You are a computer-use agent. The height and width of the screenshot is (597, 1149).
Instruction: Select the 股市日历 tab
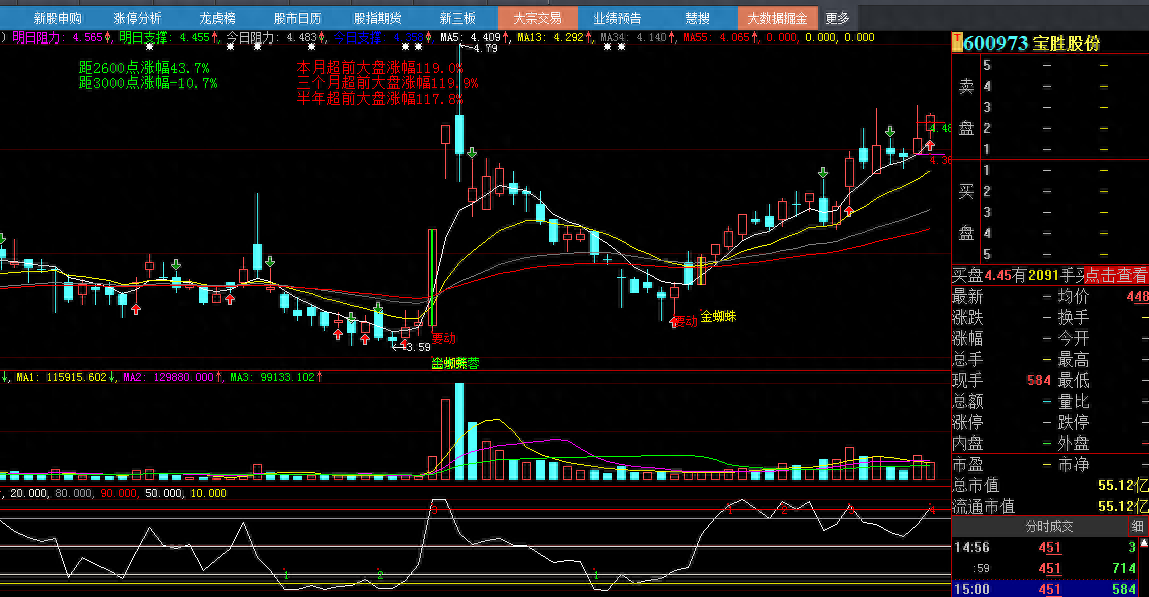click(298, 18)
